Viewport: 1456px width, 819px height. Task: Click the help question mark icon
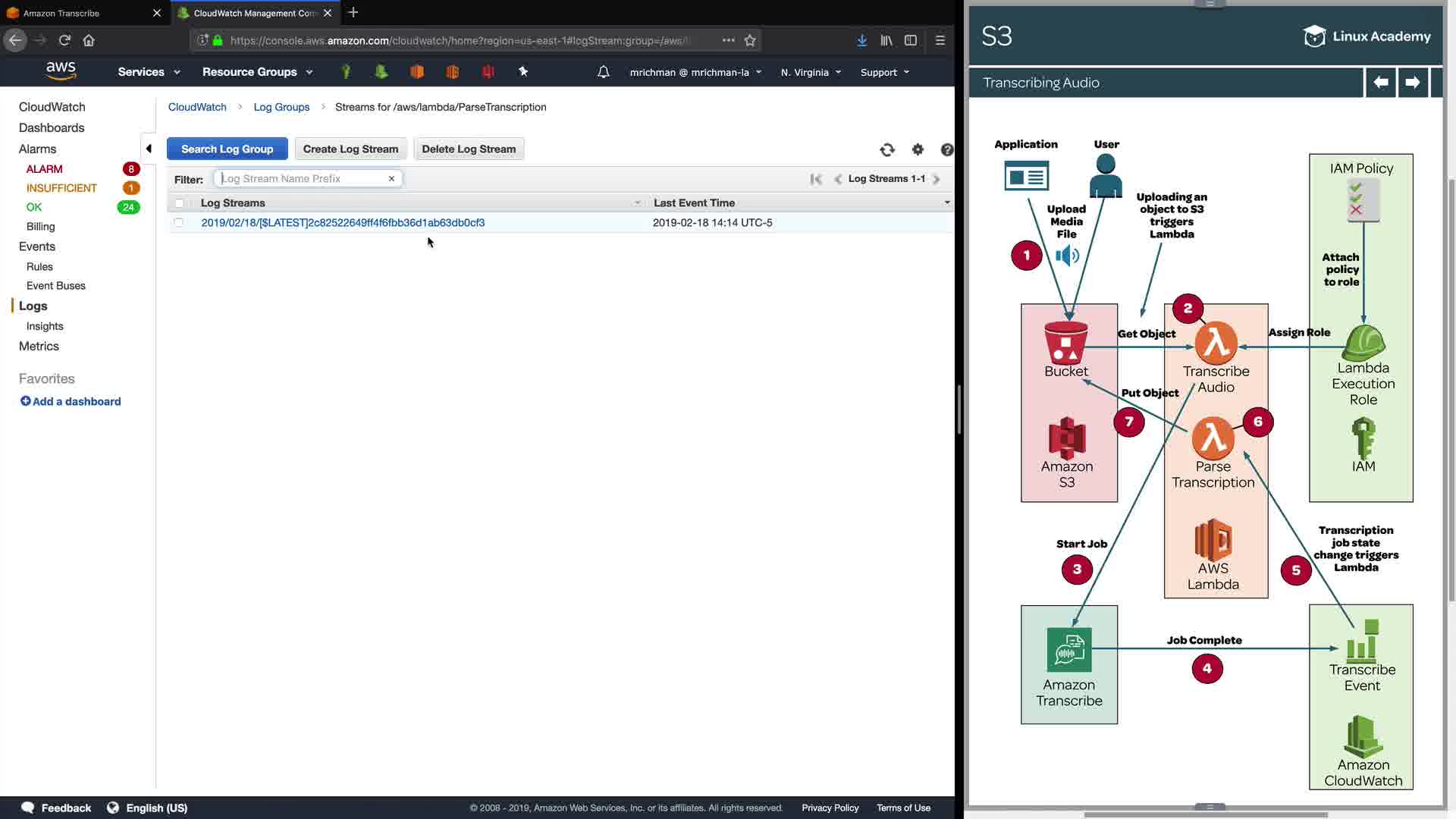(946, 149)
